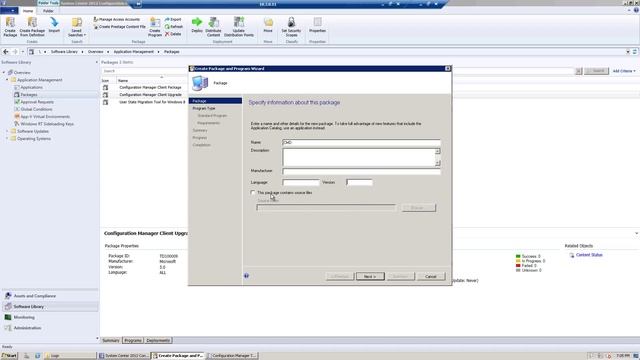Click the Windows Start button
The image size is (640, 360).
coord(9,356)
